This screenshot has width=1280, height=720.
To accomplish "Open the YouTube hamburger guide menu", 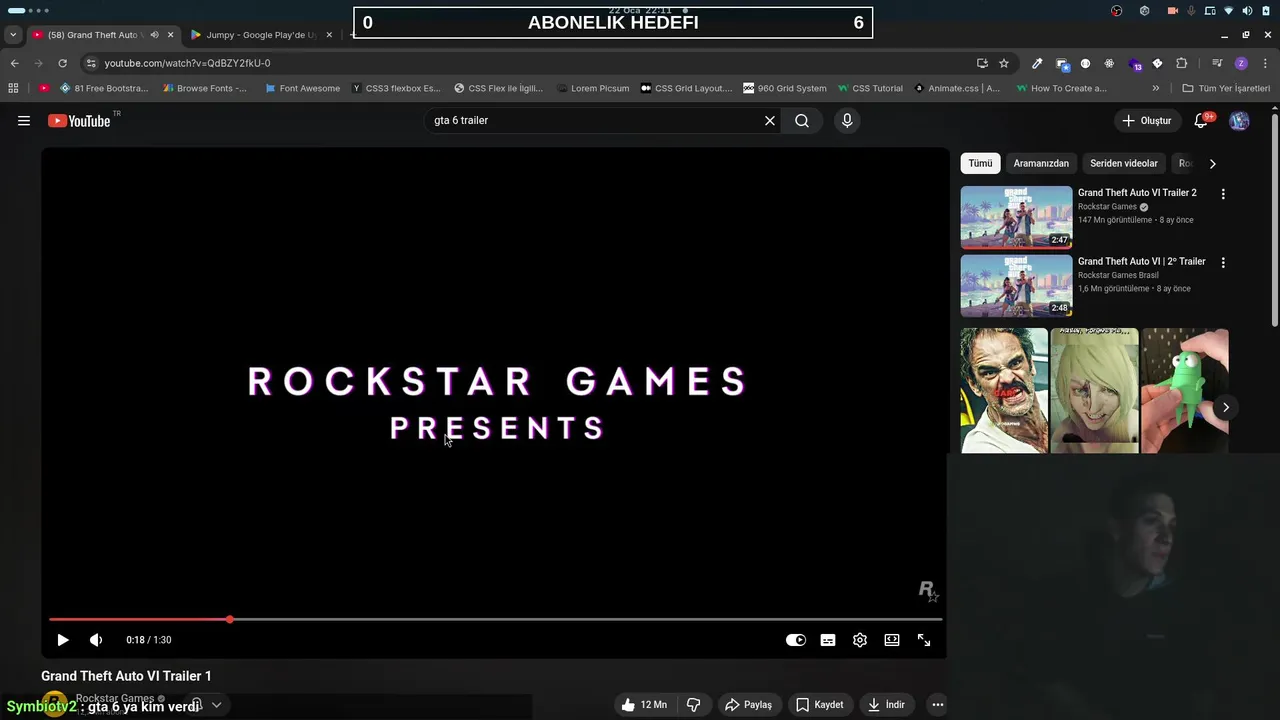I will point(23,121).
